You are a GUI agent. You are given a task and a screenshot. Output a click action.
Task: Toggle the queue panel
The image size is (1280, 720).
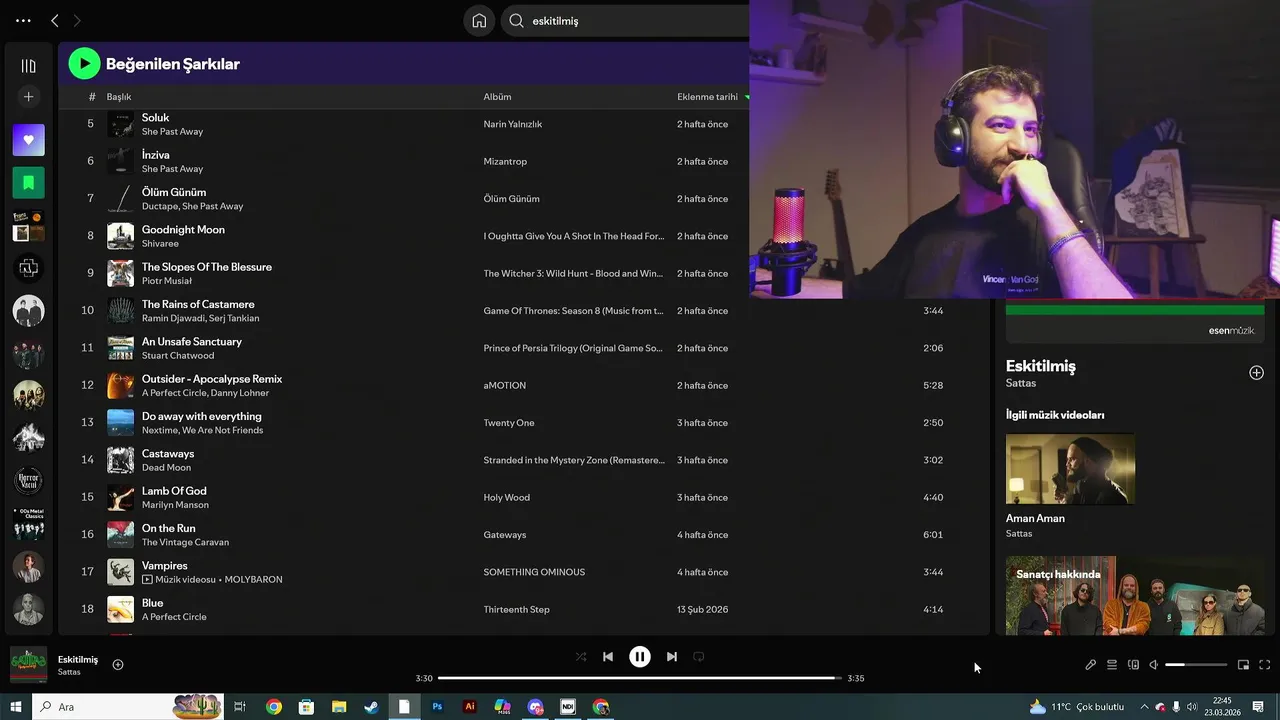[1112, 665]
